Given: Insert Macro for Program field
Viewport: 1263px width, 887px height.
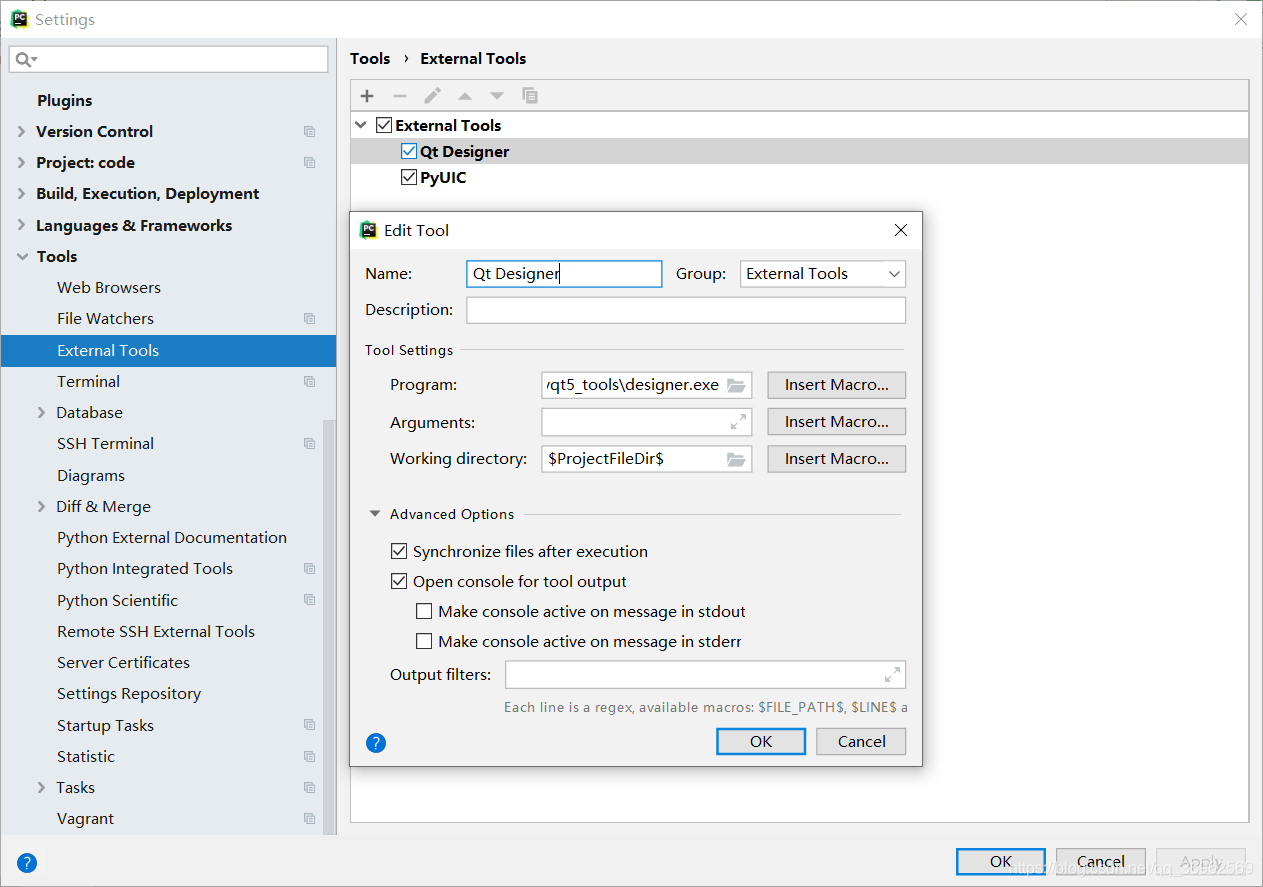Looking at the screenshot, I should tap(837, 385).
